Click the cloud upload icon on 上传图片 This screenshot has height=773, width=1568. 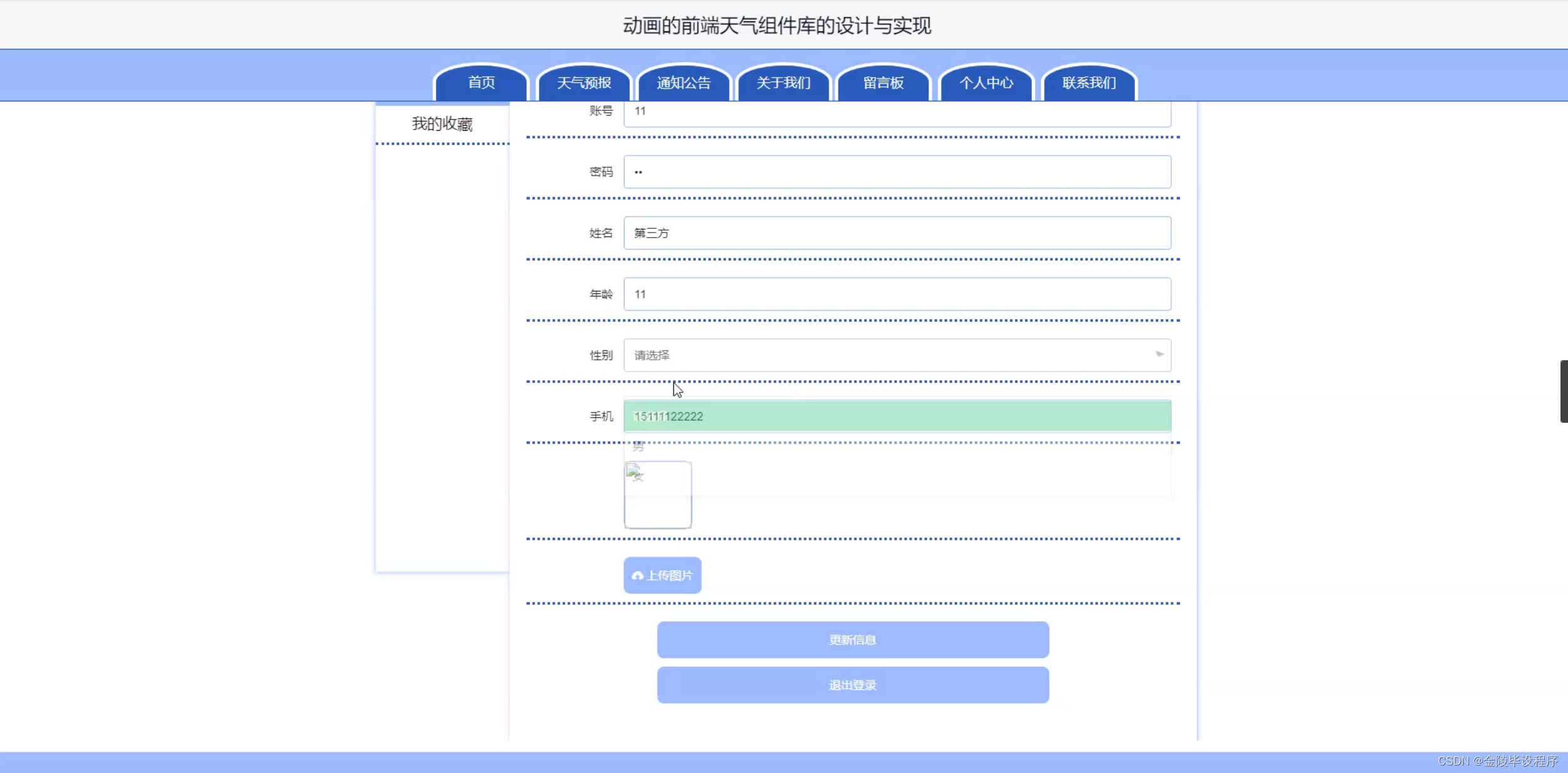tap(637, 575)
